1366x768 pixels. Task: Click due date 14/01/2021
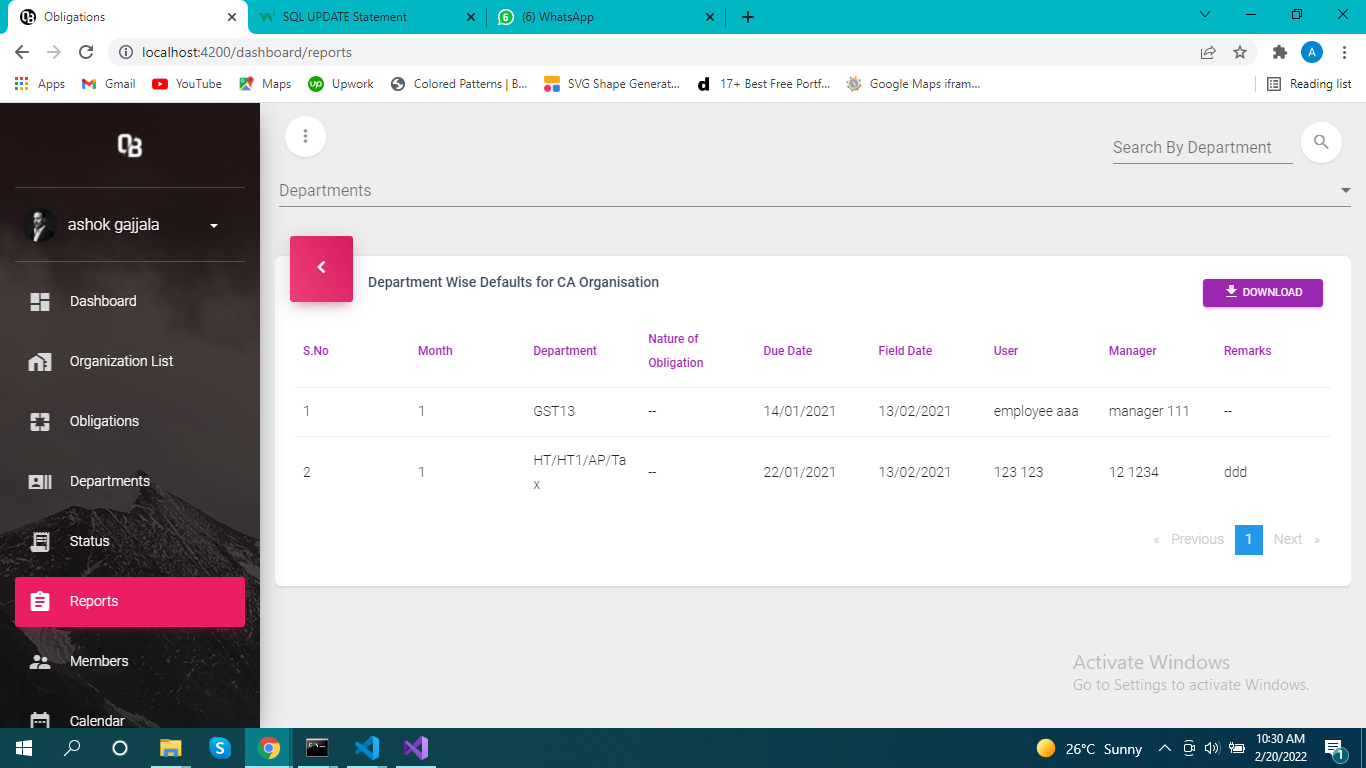tap(799, 411)
